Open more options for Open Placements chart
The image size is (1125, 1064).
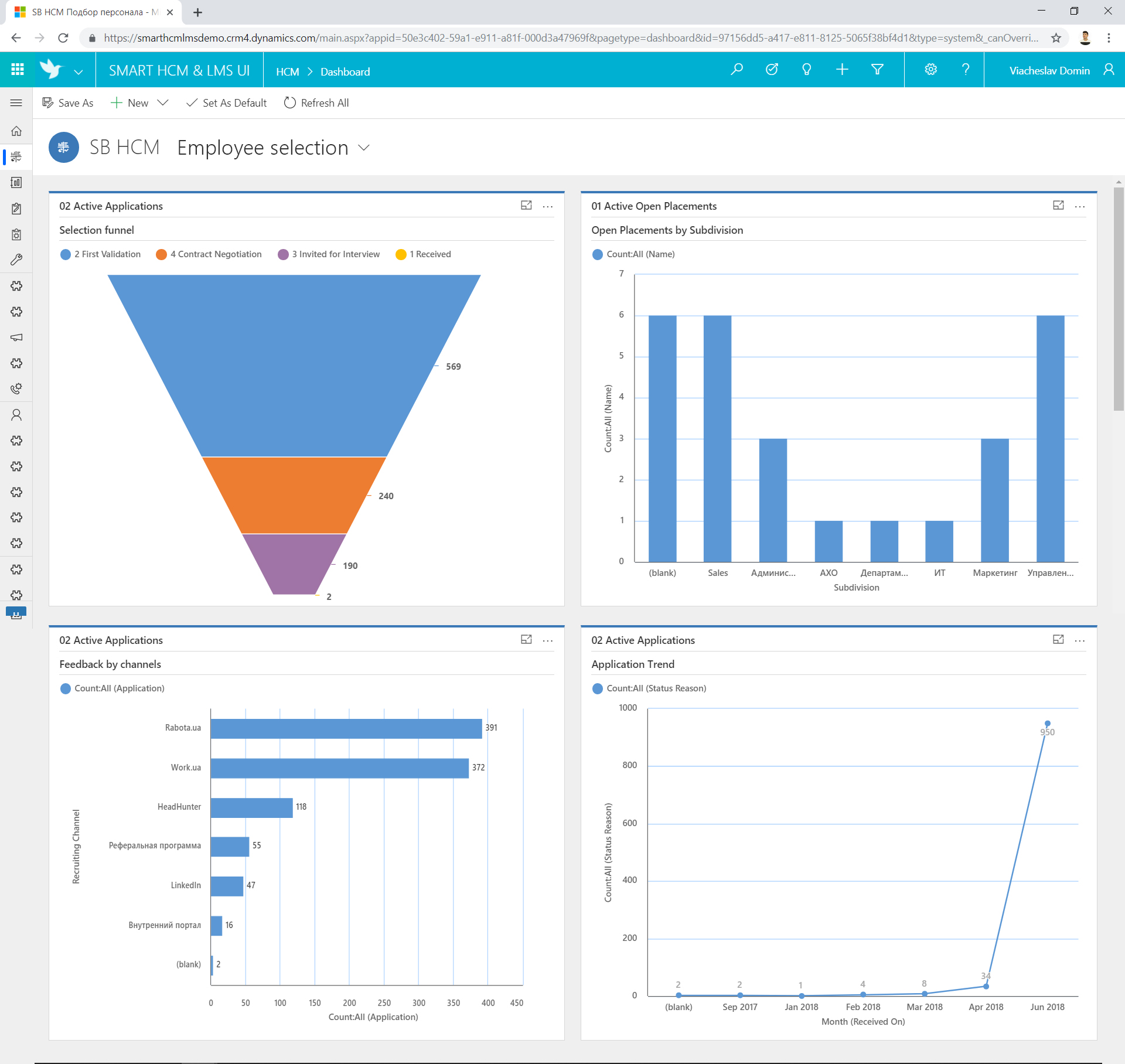(x=1080, y=206)
